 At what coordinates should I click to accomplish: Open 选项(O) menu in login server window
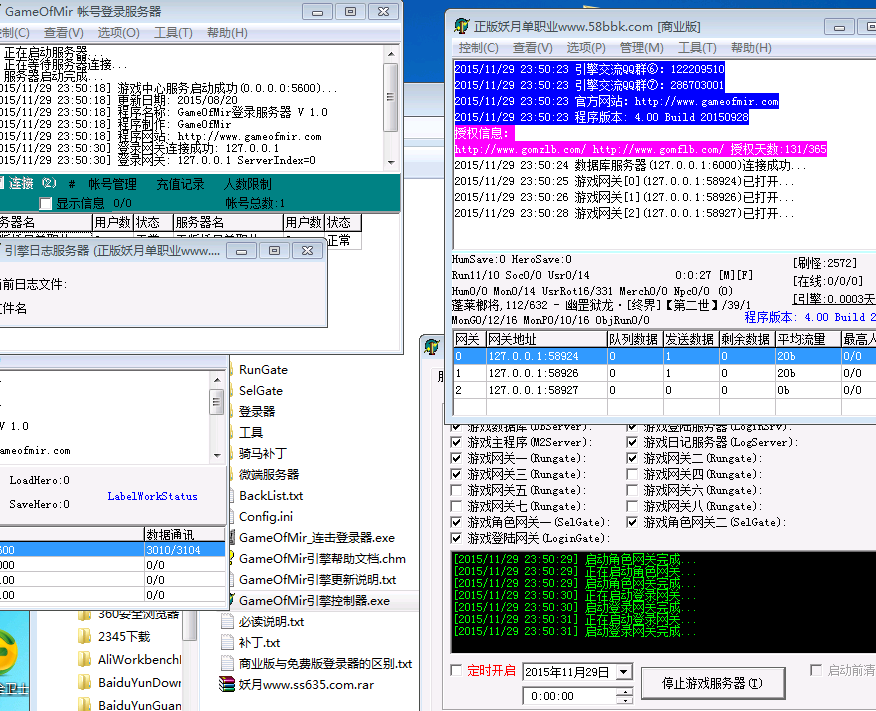pos(118,33)
